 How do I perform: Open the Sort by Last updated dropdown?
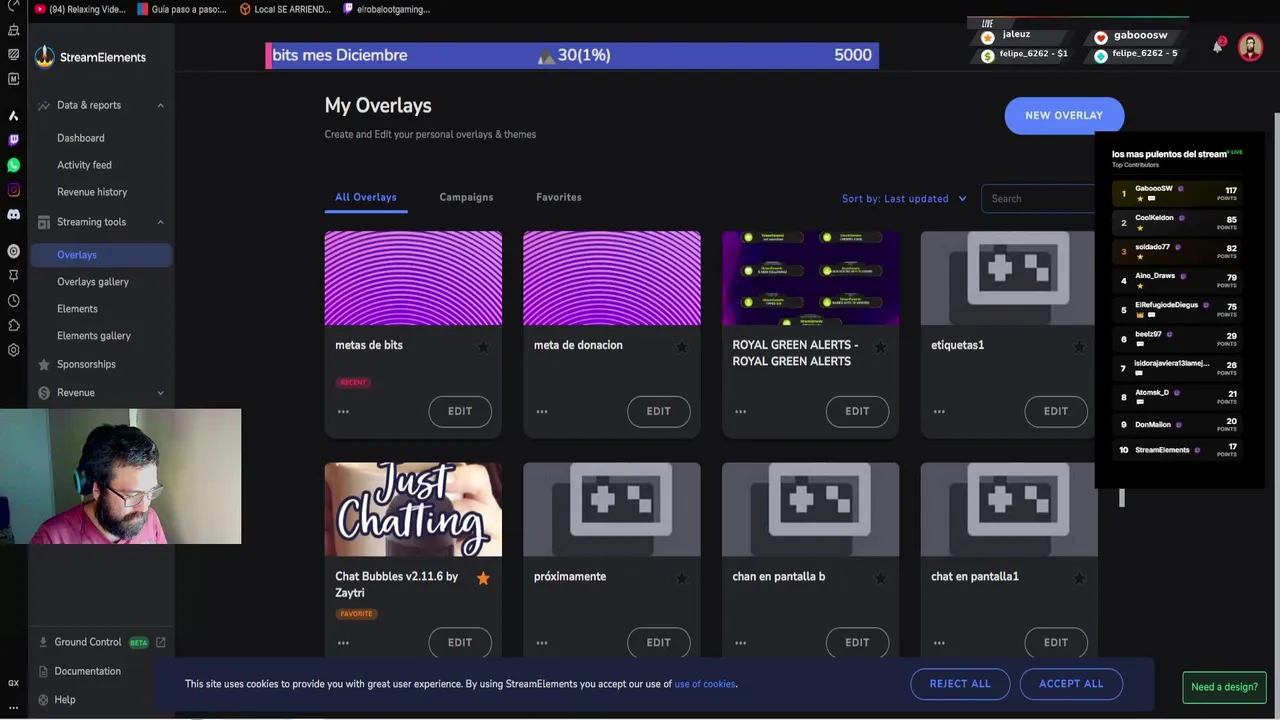pyautogui.click(x=904, y=198)
